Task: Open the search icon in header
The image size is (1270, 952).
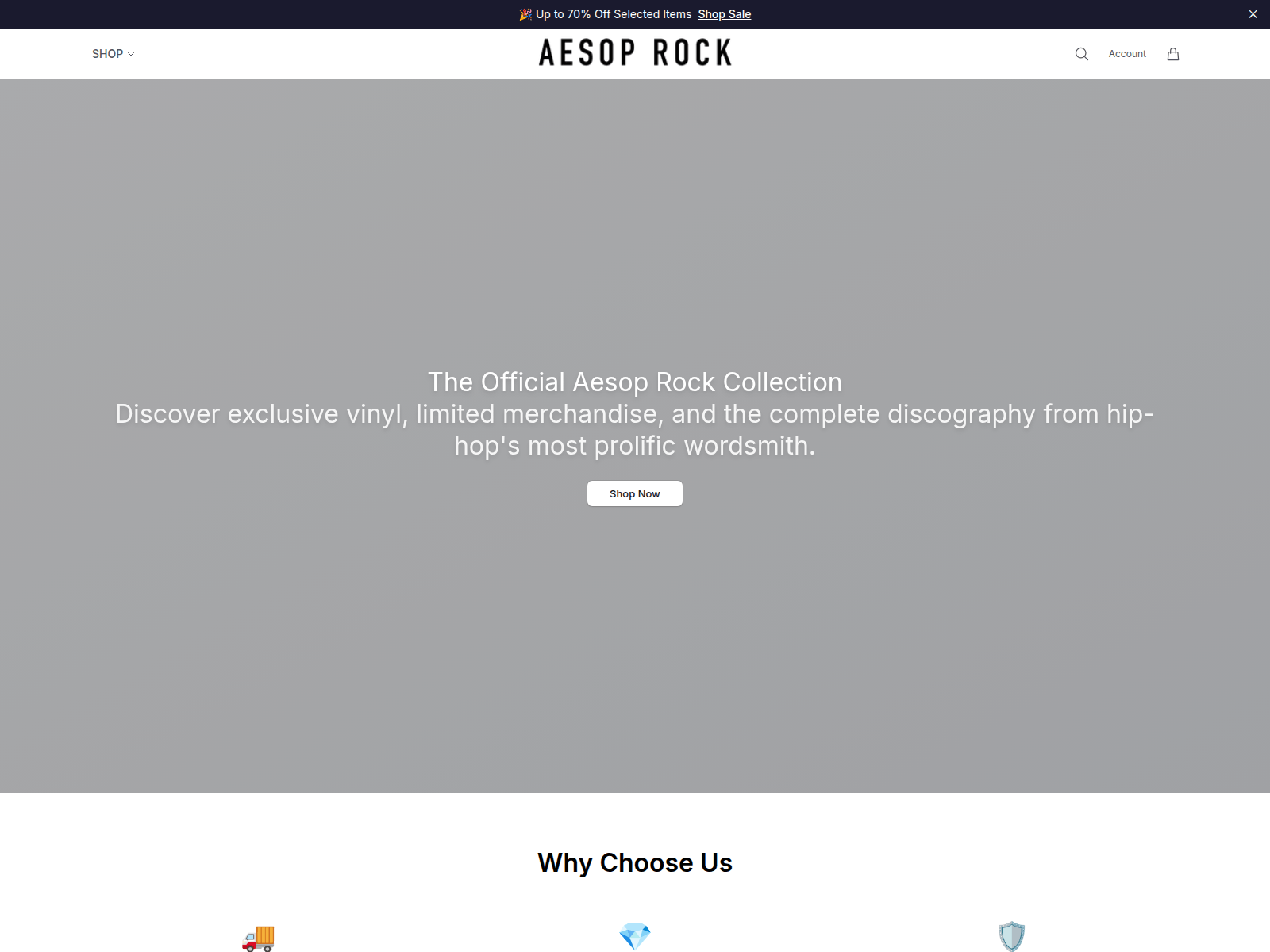Action: [1081, 54]
